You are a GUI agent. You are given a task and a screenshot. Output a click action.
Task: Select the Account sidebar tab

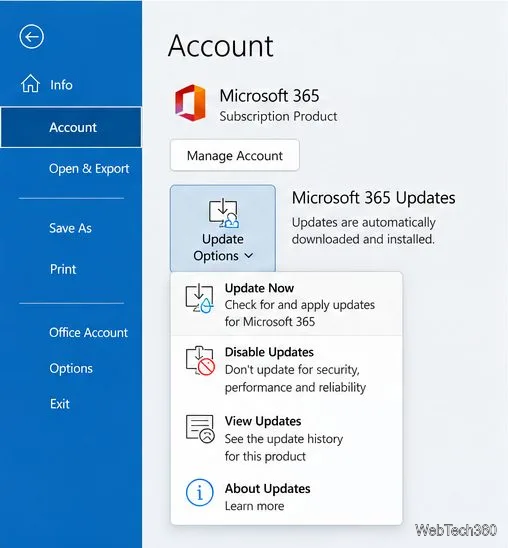pos(71,127)
